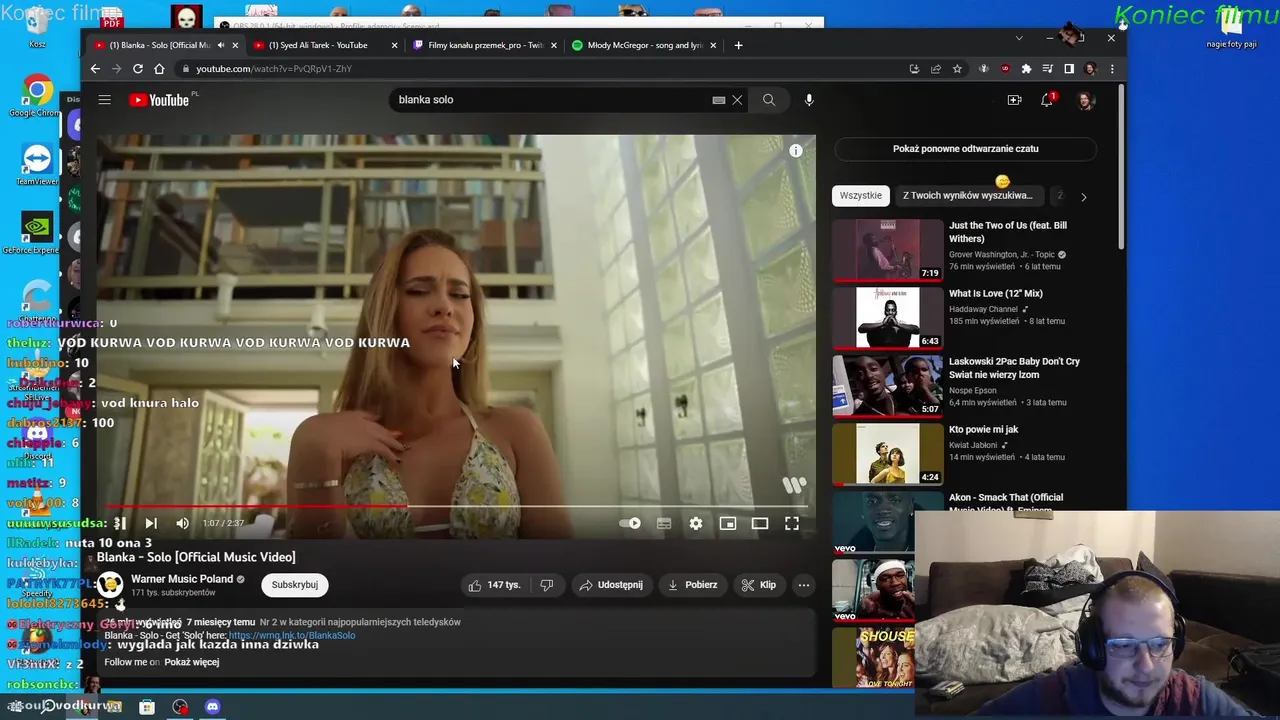Open the YouTube hamburger guide menu
Screen dimensions: 1280x720
point(104,100)
